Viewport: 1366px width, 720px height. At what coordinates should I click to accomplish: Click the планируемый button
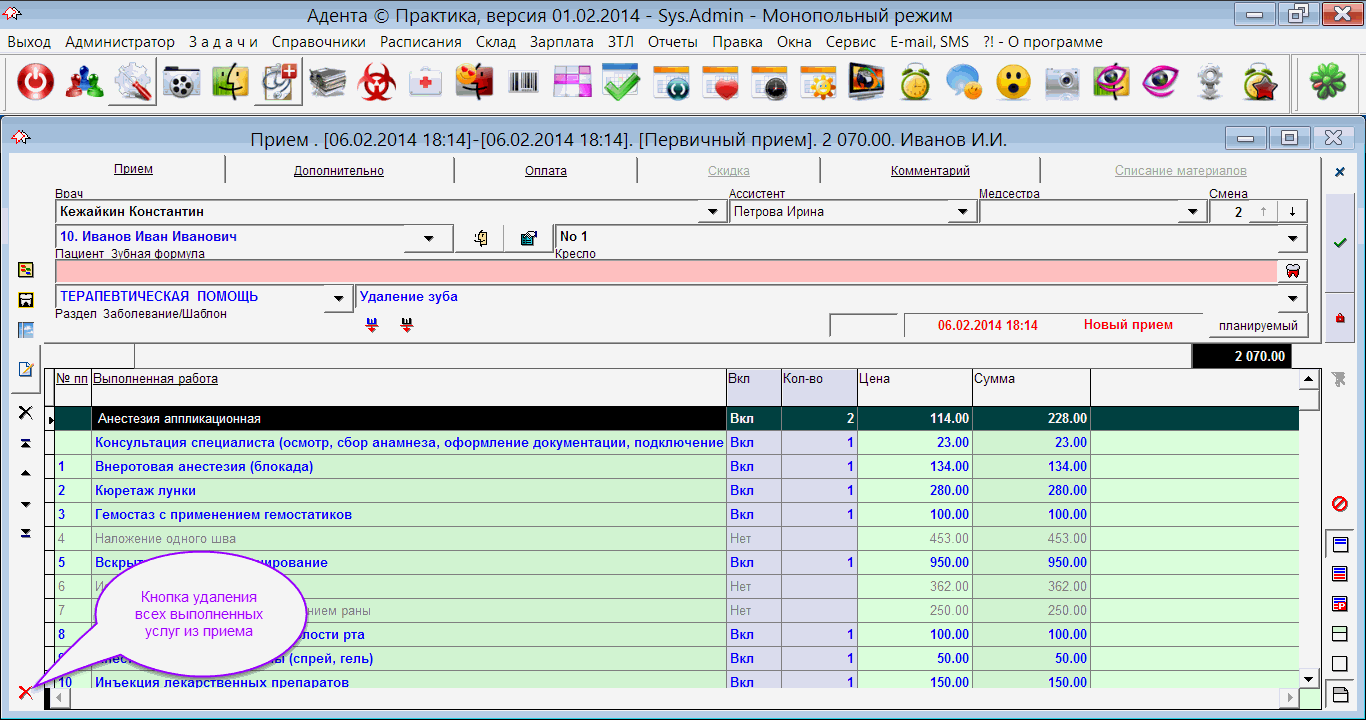(x=1257, y=326)
